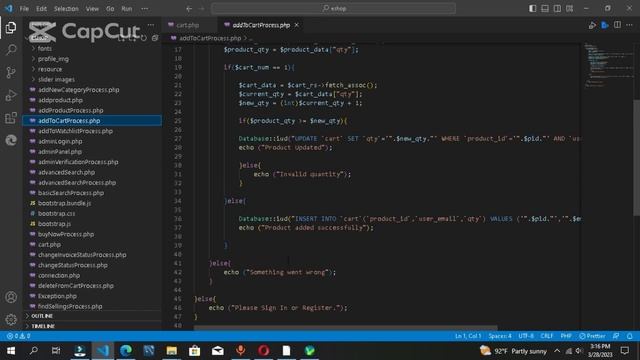Change line ending via CRLF
This screenshot has height=360, width=640.
547,336
